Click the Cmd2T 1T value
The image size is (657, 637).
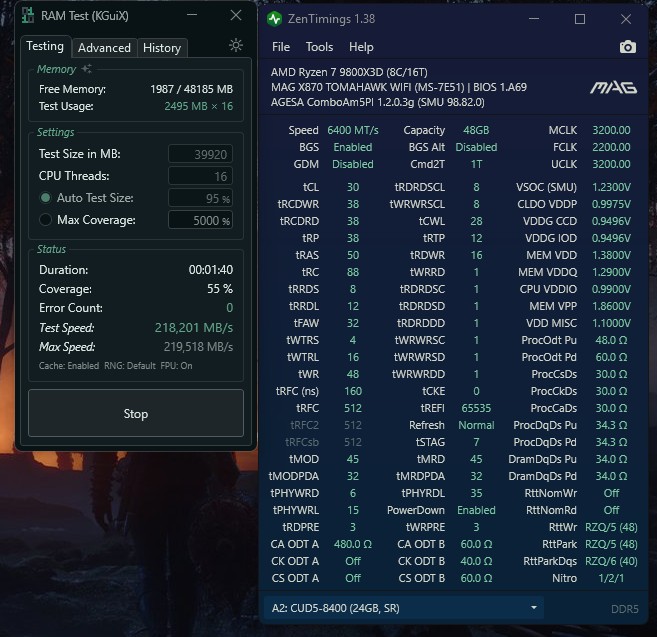[x=476, y=164]
